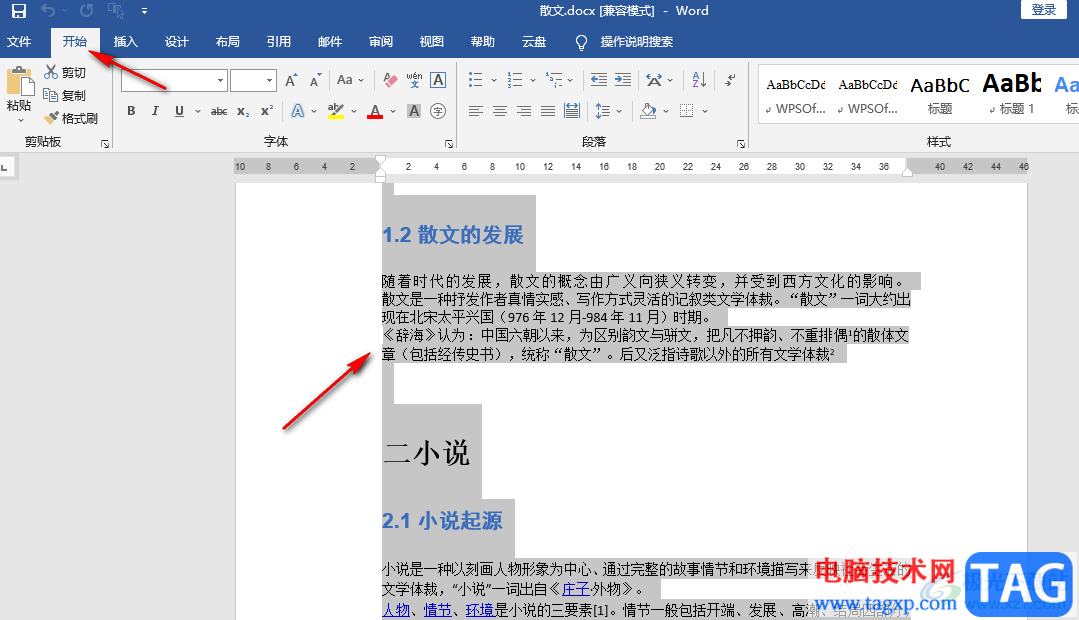1079x620 pixels.
Task: Expand the font size combo box
Action: tap(270, 81)
